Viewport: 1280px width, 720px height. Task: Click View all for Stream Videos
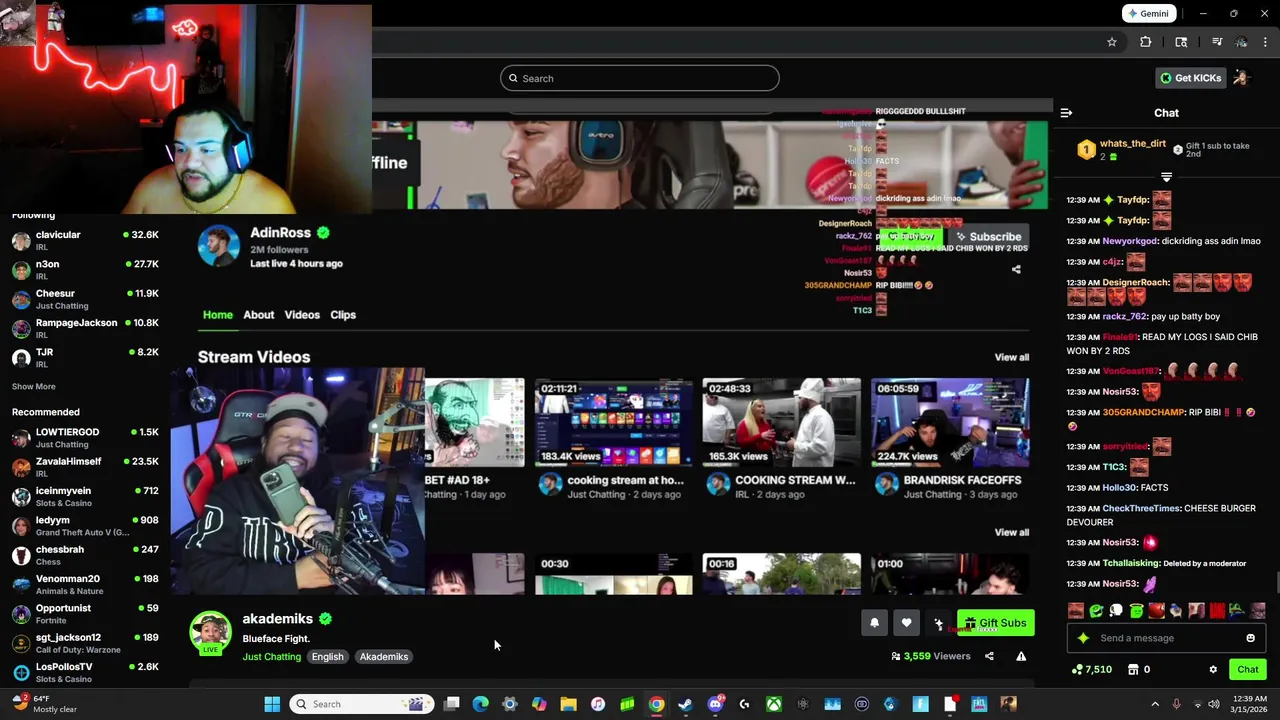click(x=1012, y=357)
